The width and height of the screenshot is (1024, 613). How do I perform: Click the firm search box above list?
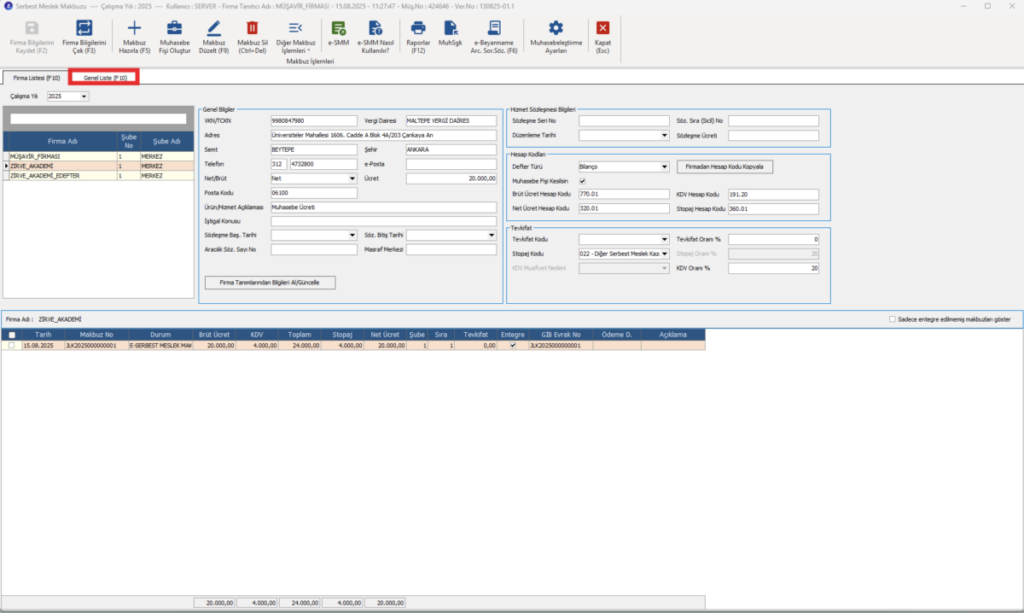98,119
